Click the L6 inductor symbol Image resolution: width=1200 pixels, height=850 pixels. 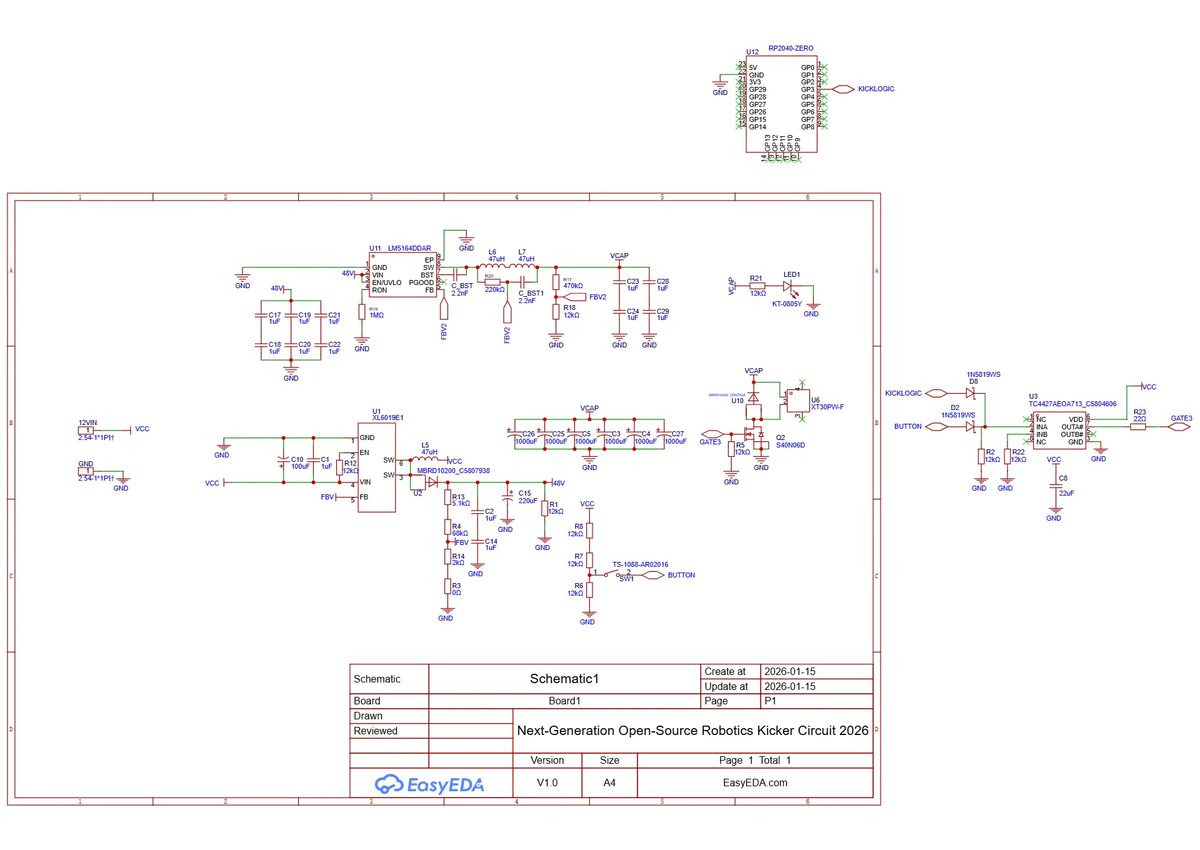pyautogui.click(x=492, y=267)
